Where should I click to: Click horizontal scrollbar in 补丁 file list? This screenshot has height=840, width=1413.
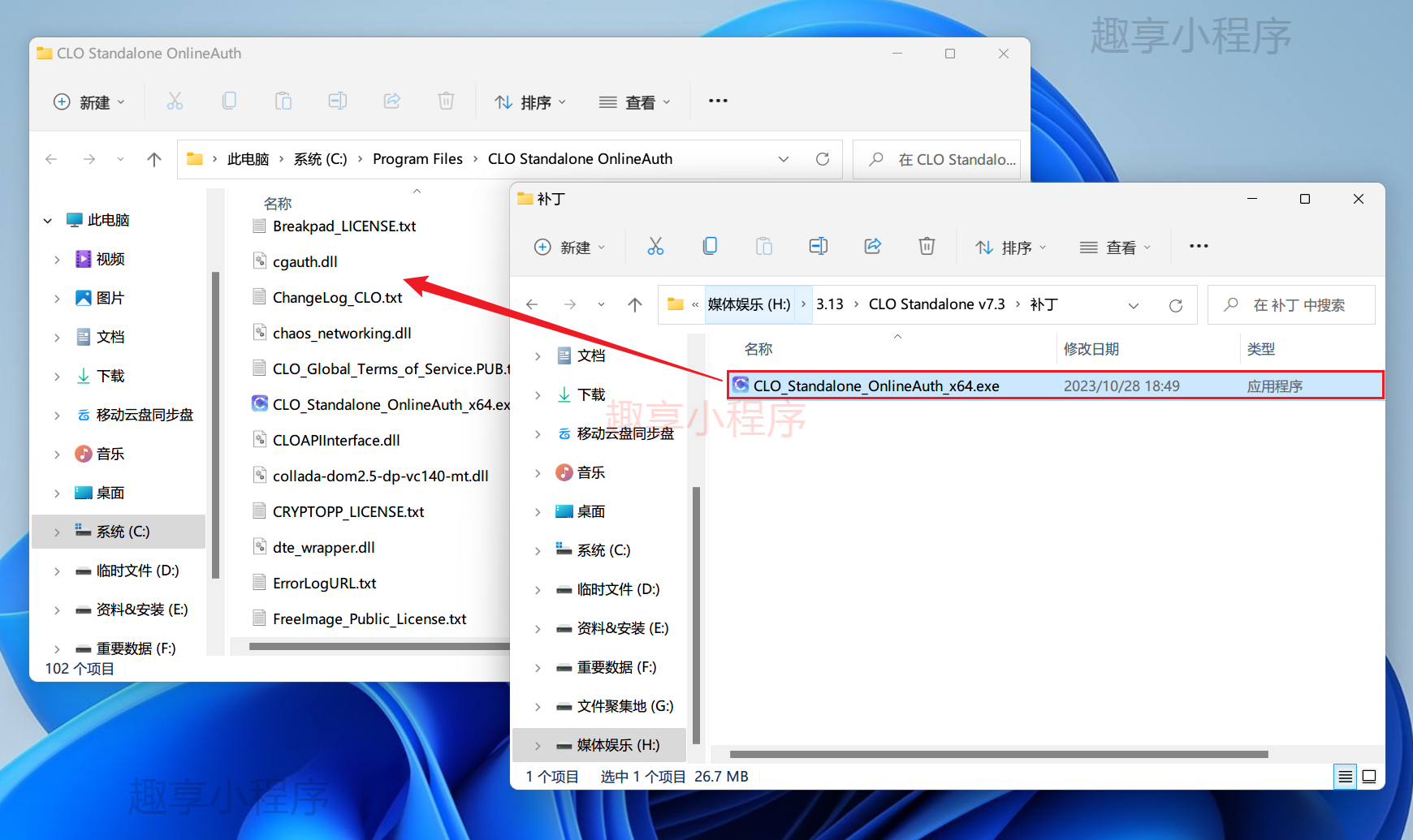coord(999,754)
